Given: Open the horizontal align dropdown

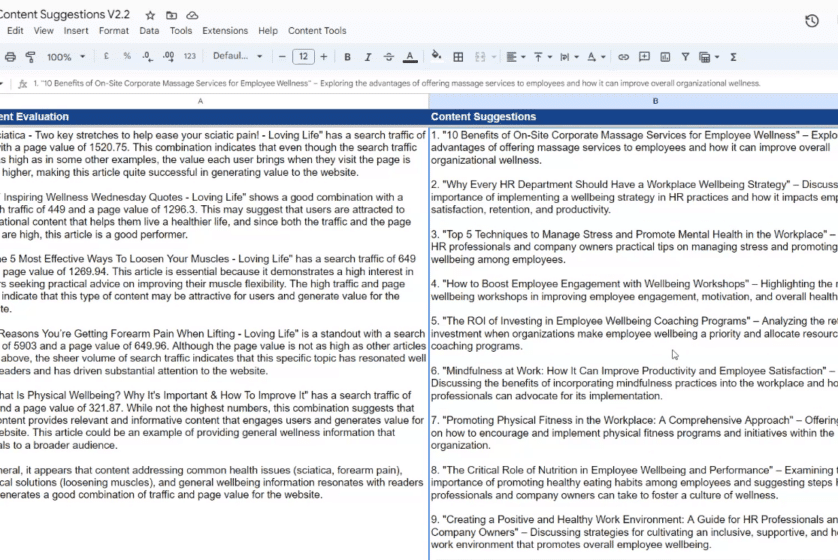Looking at the screenshot, I should click(515, 57).
